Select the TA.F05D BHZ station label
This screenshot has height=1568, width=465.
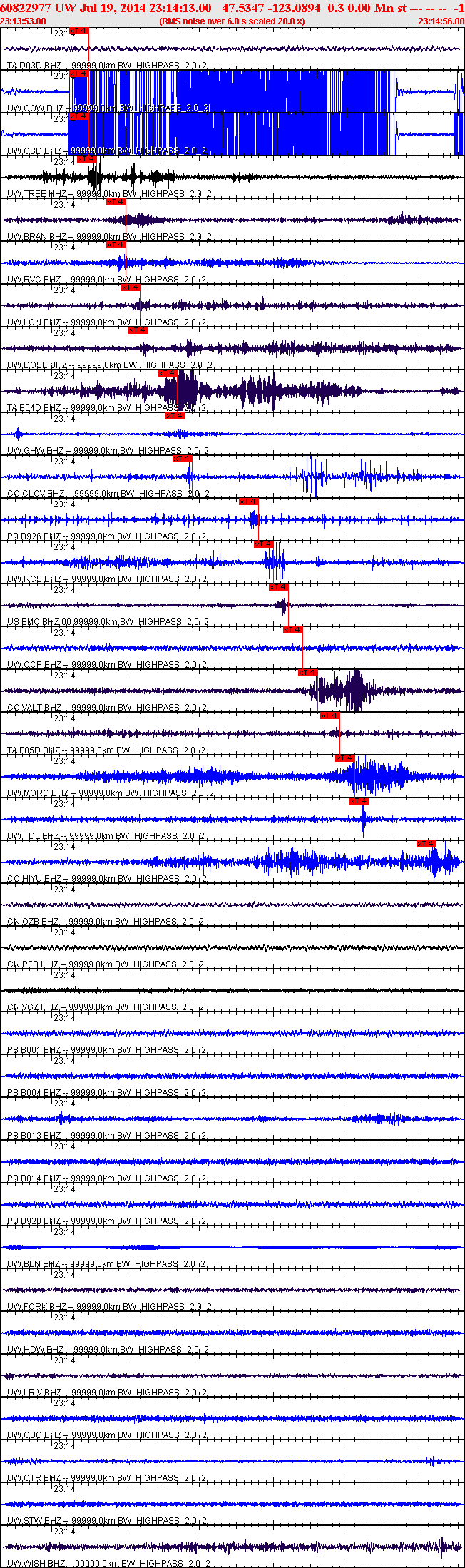pyautogui.click(x=34, y=750)
